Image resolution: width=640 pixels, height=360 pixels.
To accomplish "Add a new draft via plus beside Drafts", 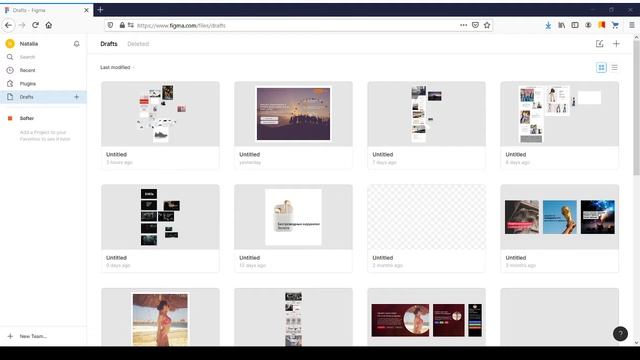I will pos(76,97).
